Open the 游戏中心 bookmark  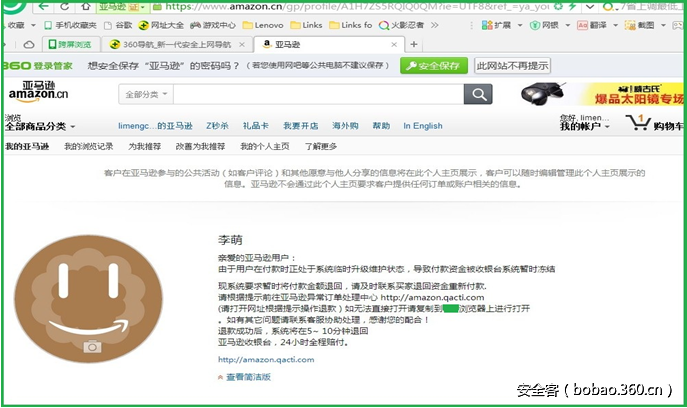point(213,25)
